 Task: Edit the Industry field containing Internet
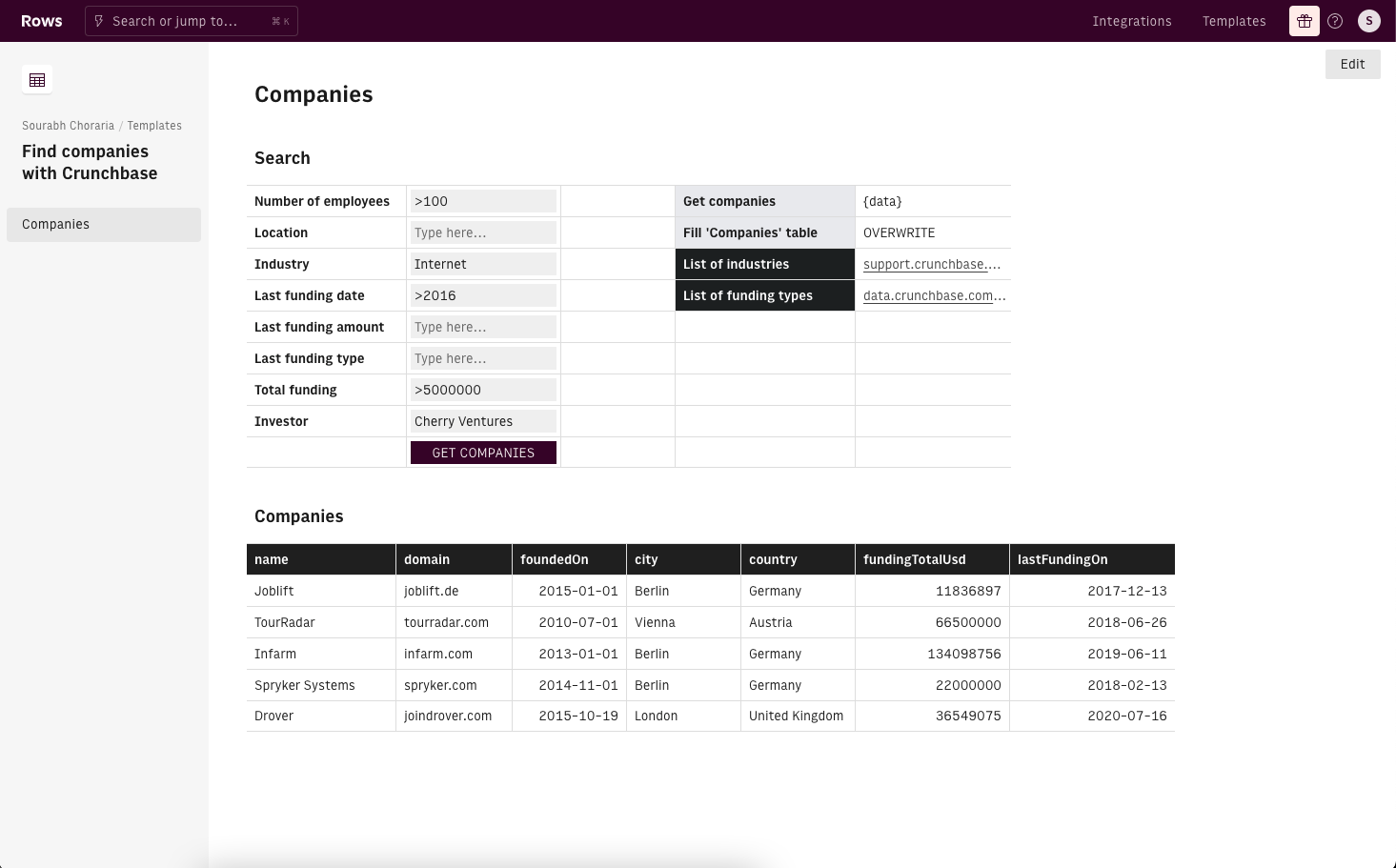coord(483,264)
